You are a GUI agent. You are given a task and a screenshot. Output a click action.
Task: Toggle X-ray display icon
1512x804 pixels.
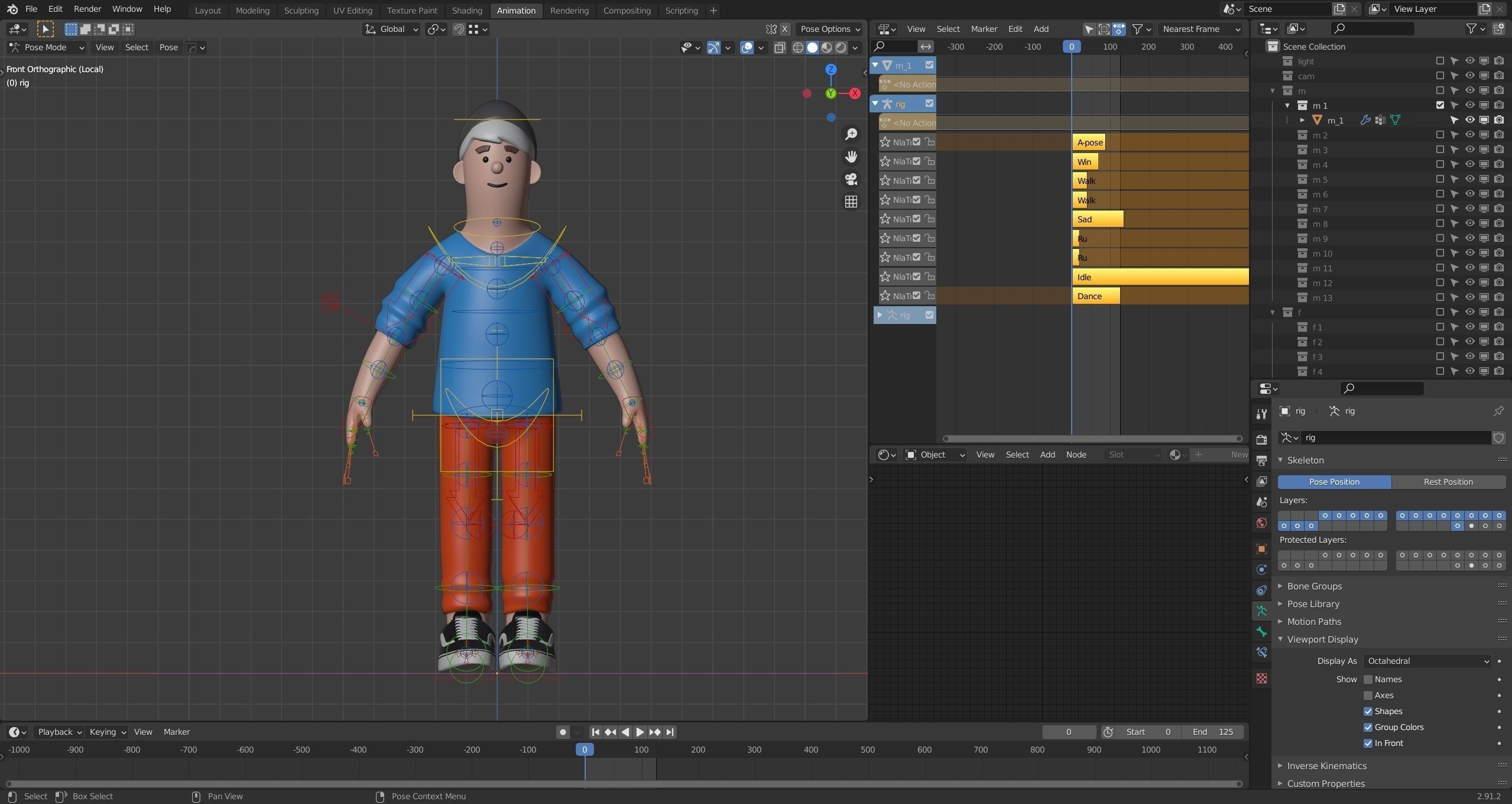780,48
